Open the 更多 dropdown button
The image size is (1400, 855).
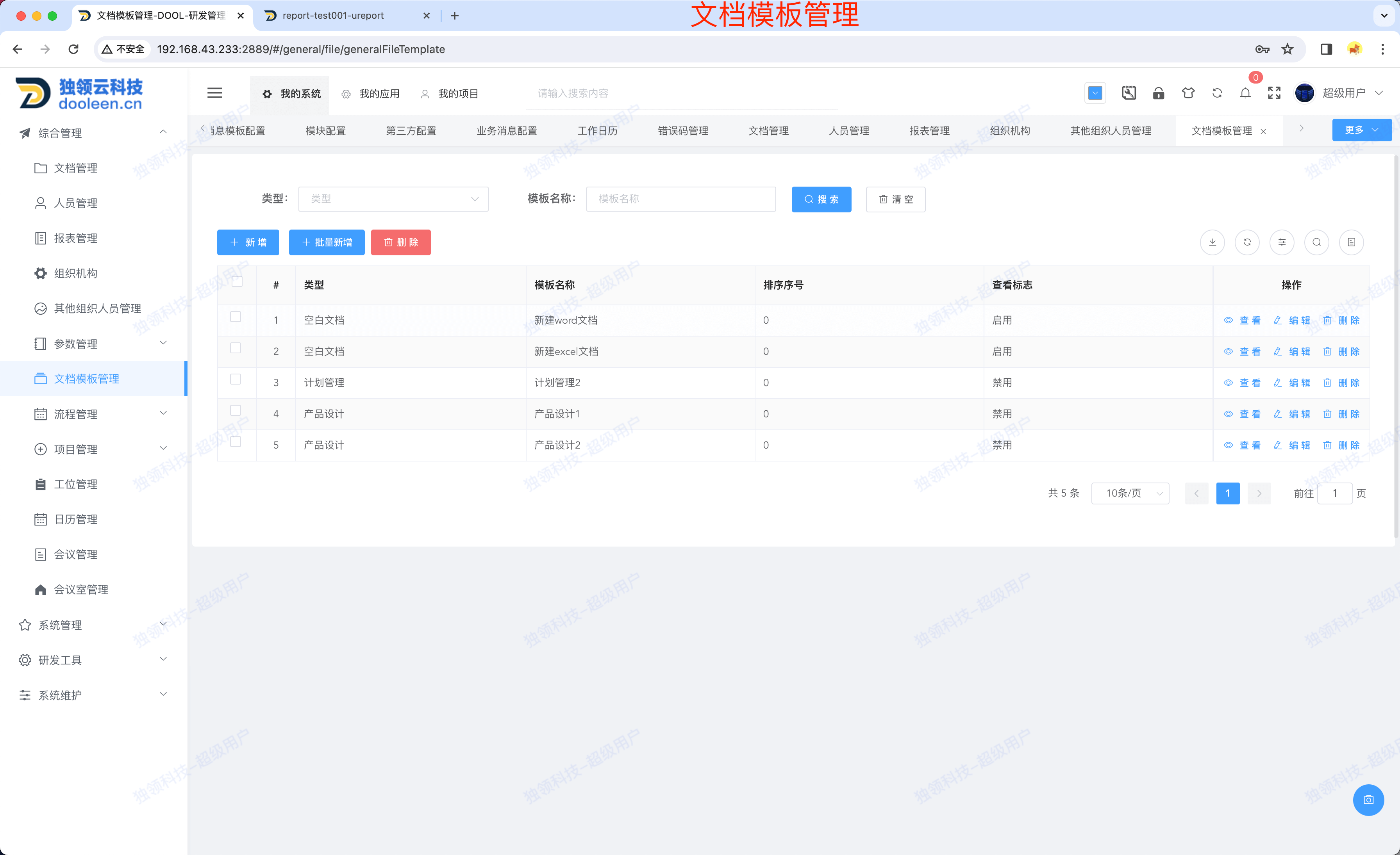(1362, 130)
